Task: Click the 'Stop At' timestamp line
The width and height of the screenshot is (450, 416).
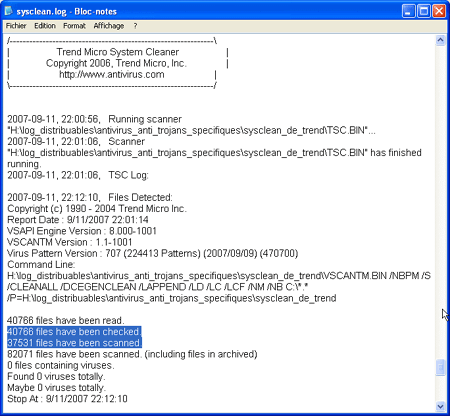Action: pos(67,399)
